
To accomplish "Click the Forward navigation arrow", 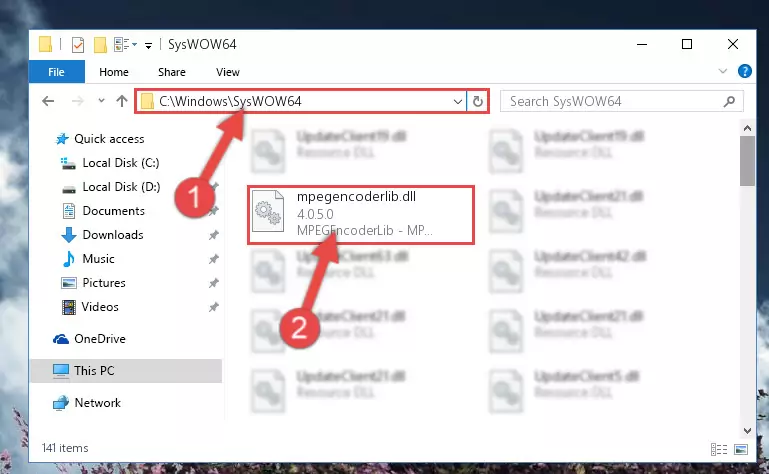I will 77,101.
